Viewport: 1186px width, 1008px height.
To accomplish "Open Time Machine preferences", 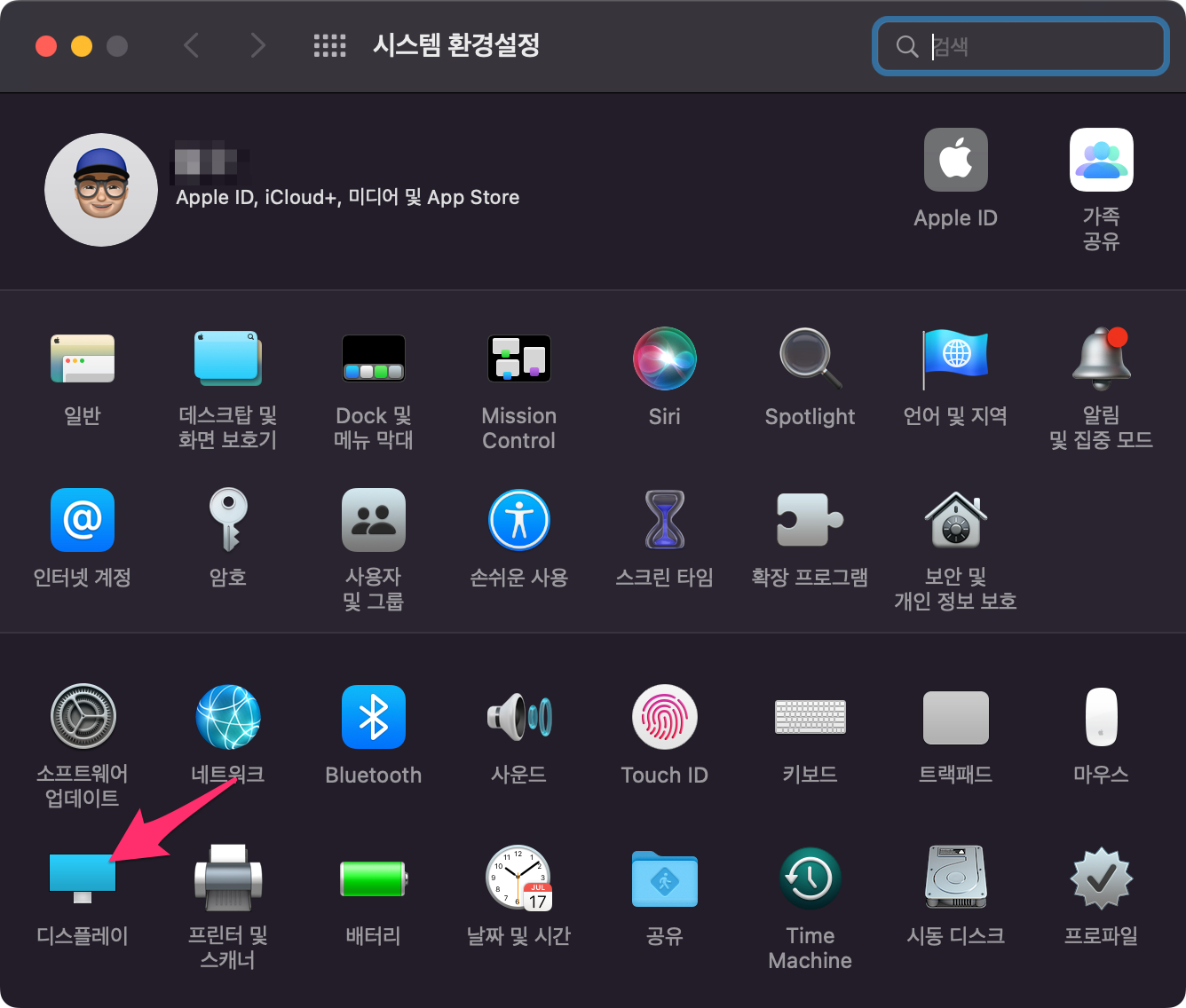I will tap(810, 878).
